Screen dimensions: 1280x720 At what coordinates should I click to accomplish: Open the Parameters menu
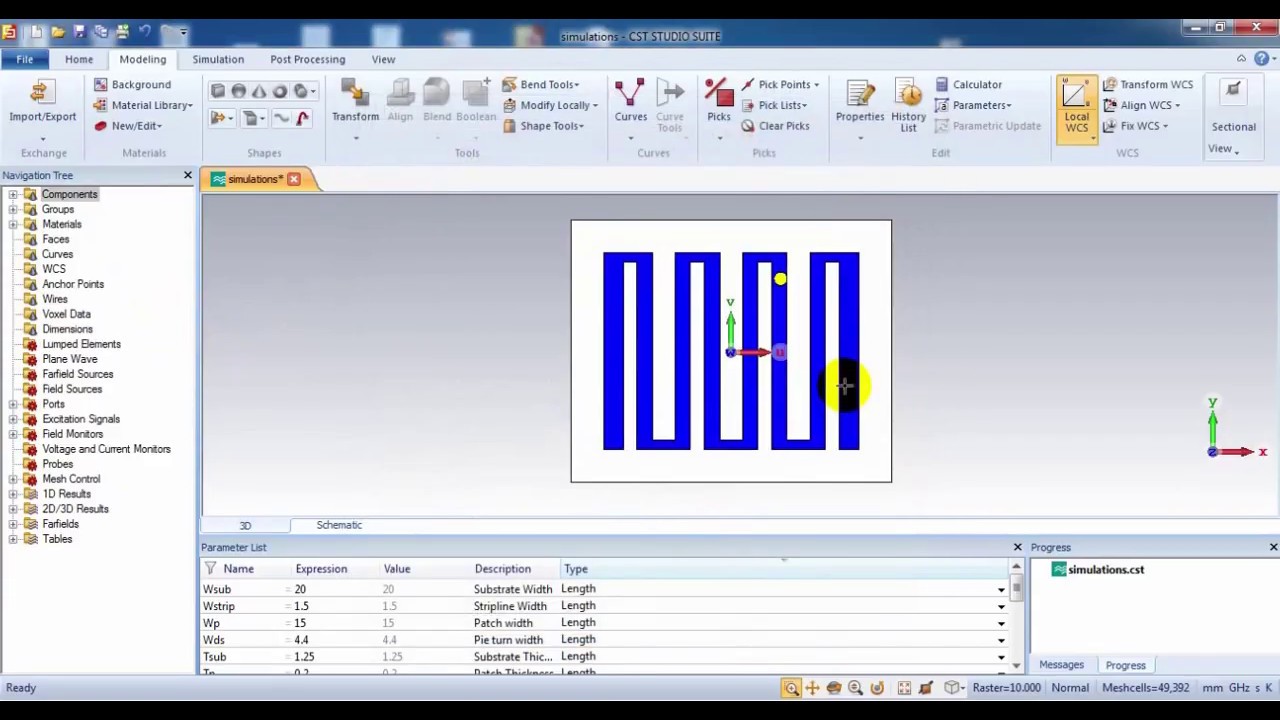(973, 105)
